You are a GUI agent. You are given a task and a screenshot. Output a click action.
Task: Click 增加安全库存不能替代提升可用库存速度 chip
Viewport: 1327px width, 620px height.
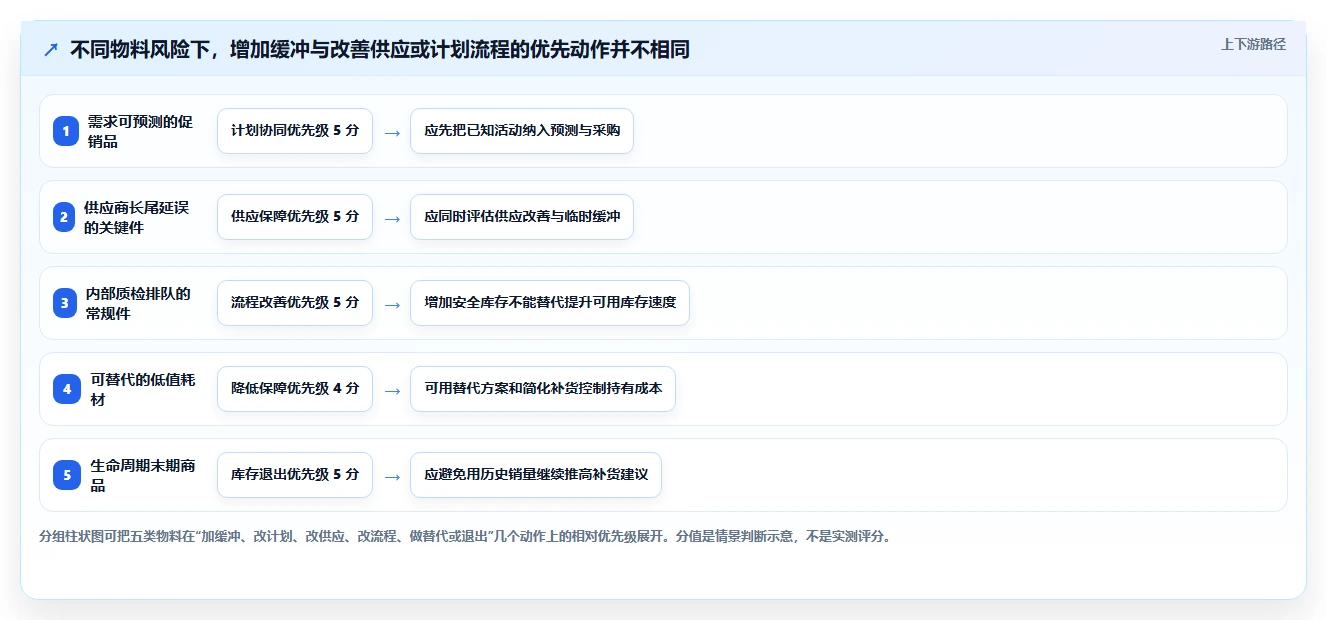550,303
